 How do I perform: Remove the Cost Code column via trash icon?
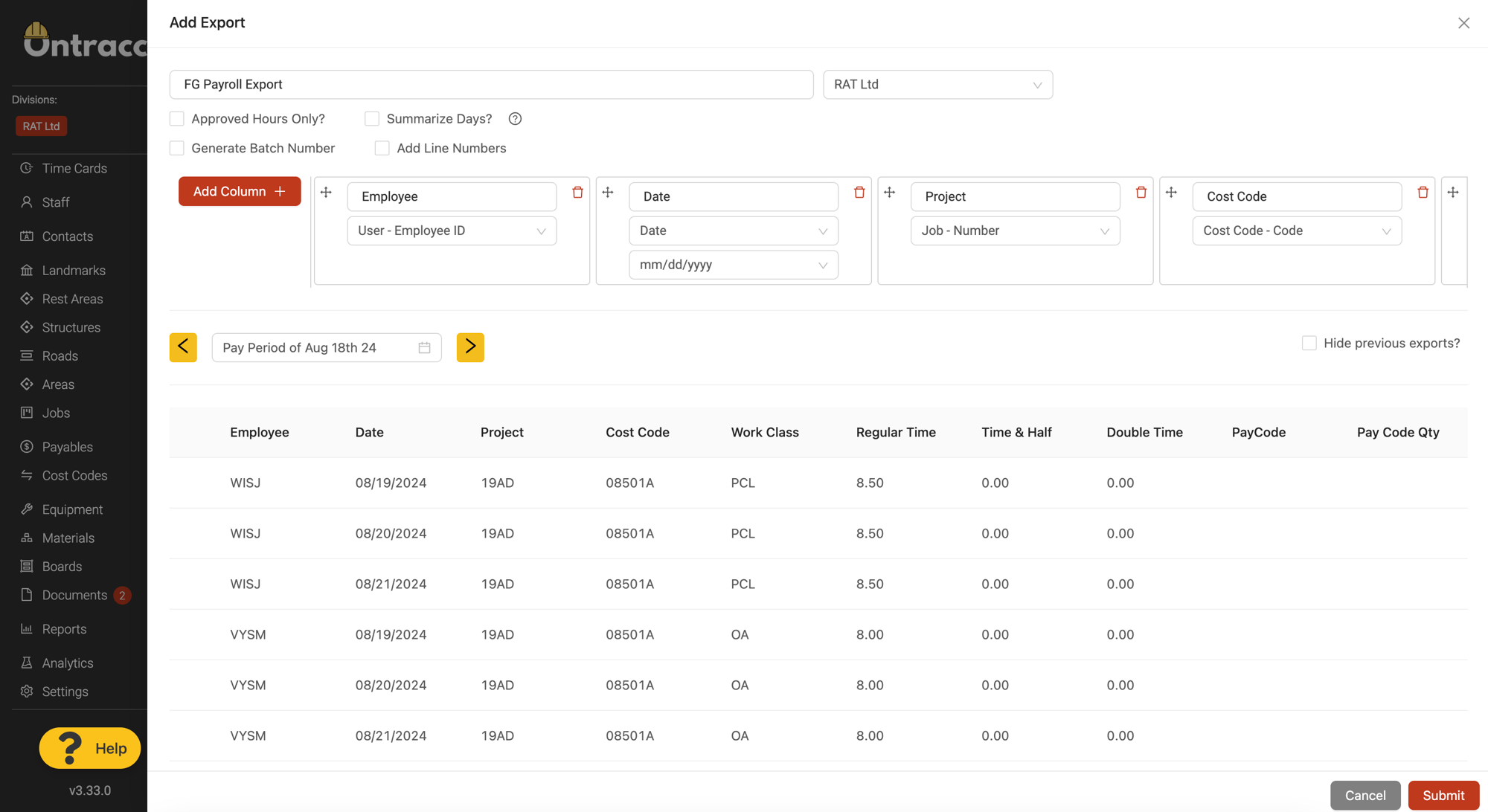click(1423, 193)
